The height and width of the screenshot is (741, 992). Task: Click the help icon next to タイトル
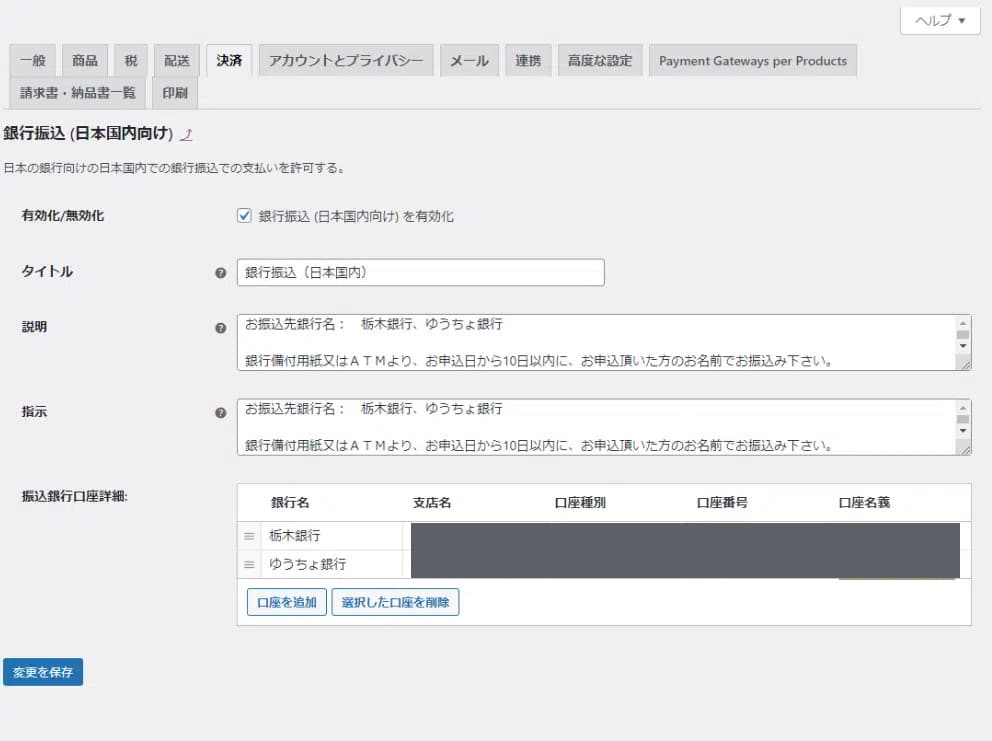click(220, 273)
